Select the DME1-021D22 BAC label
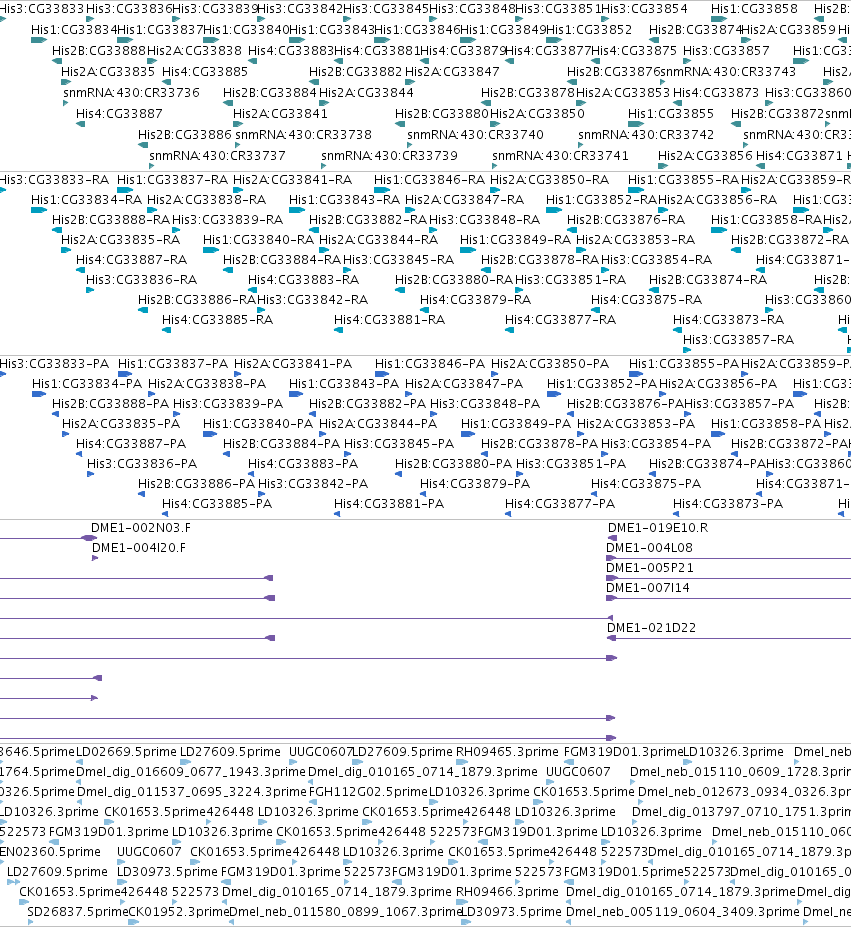The height and width of the screenshot is (927, 851). click(652, 628)
